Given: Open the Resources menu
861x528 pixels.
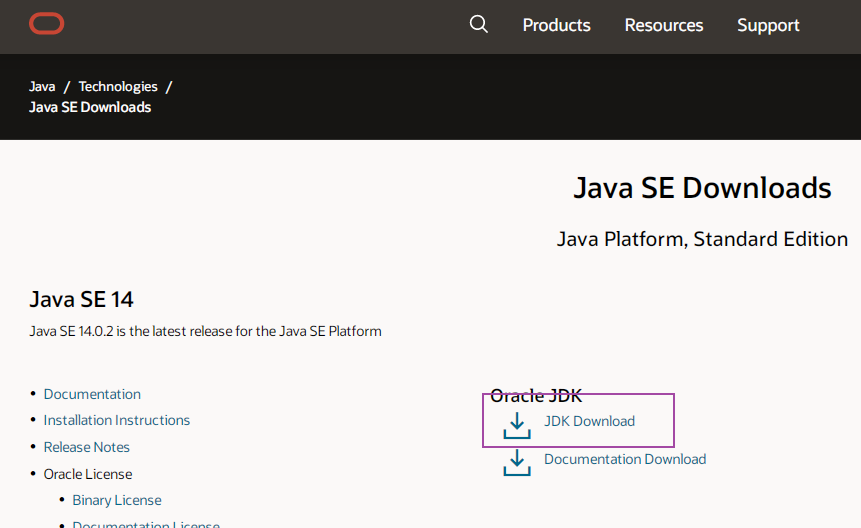Looking at the screenshot, I should click(664, 26).
